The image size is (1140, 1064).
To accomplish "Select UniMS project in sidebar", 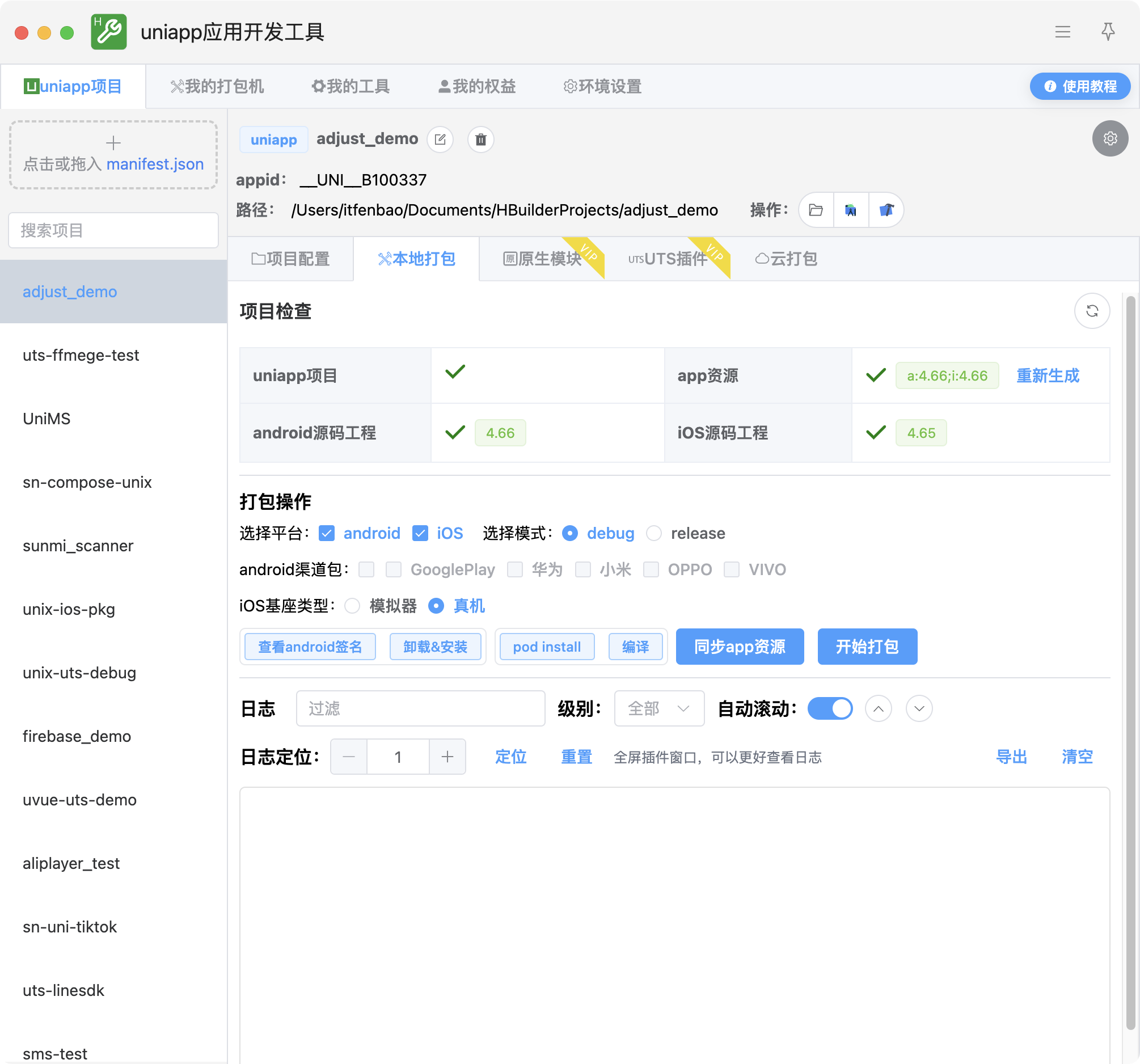I will [113, 419].
